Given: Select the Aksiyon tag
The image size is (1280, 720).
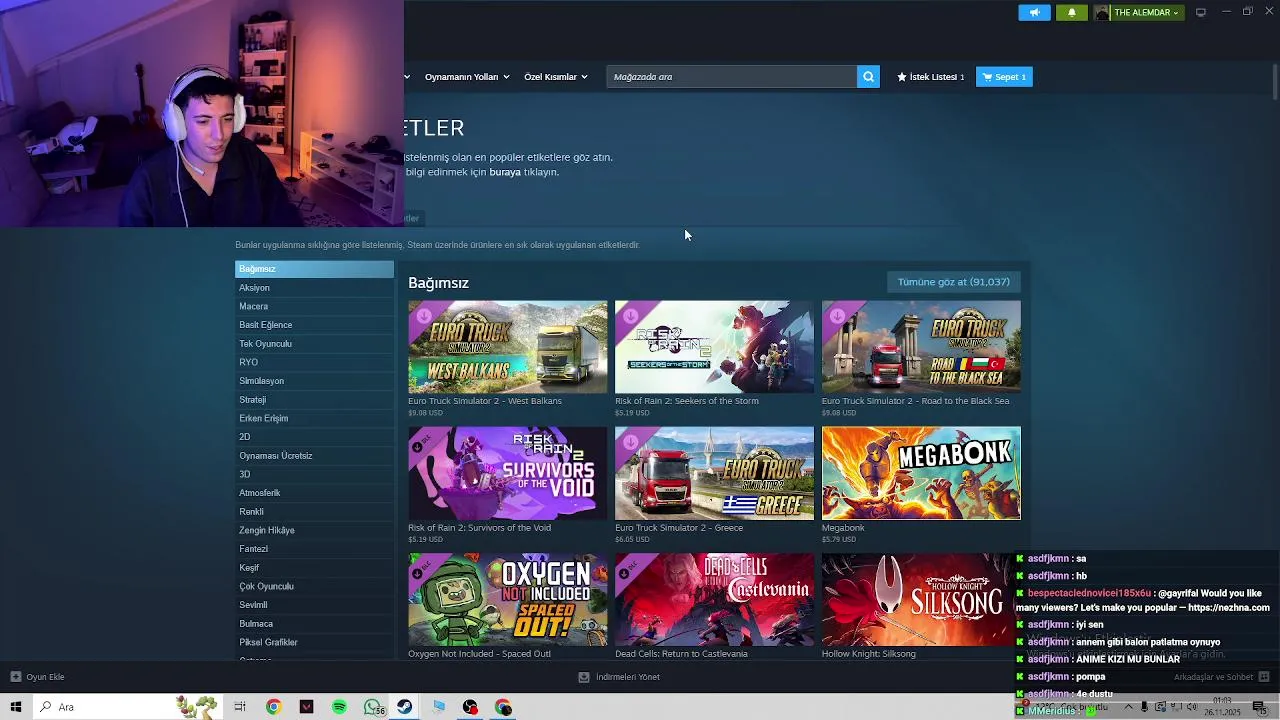Looking at the screenshot, I should [314, 288].
